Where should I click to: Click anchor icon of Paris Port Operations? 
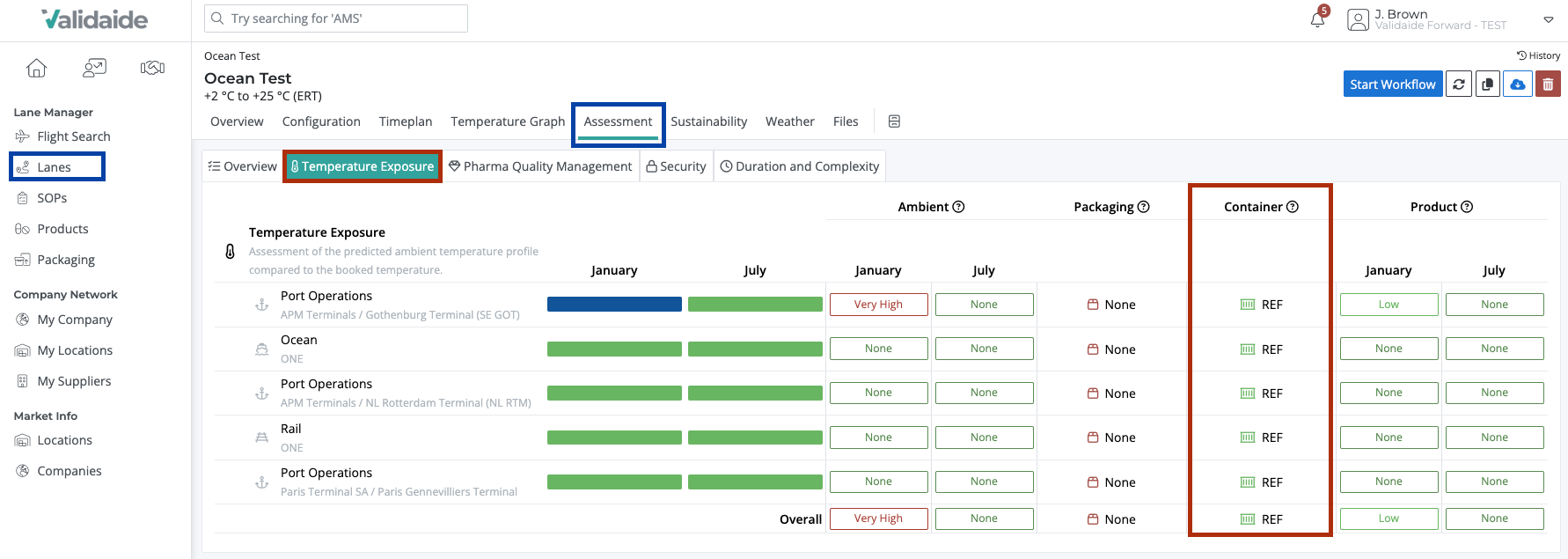(x=261, y=482)
